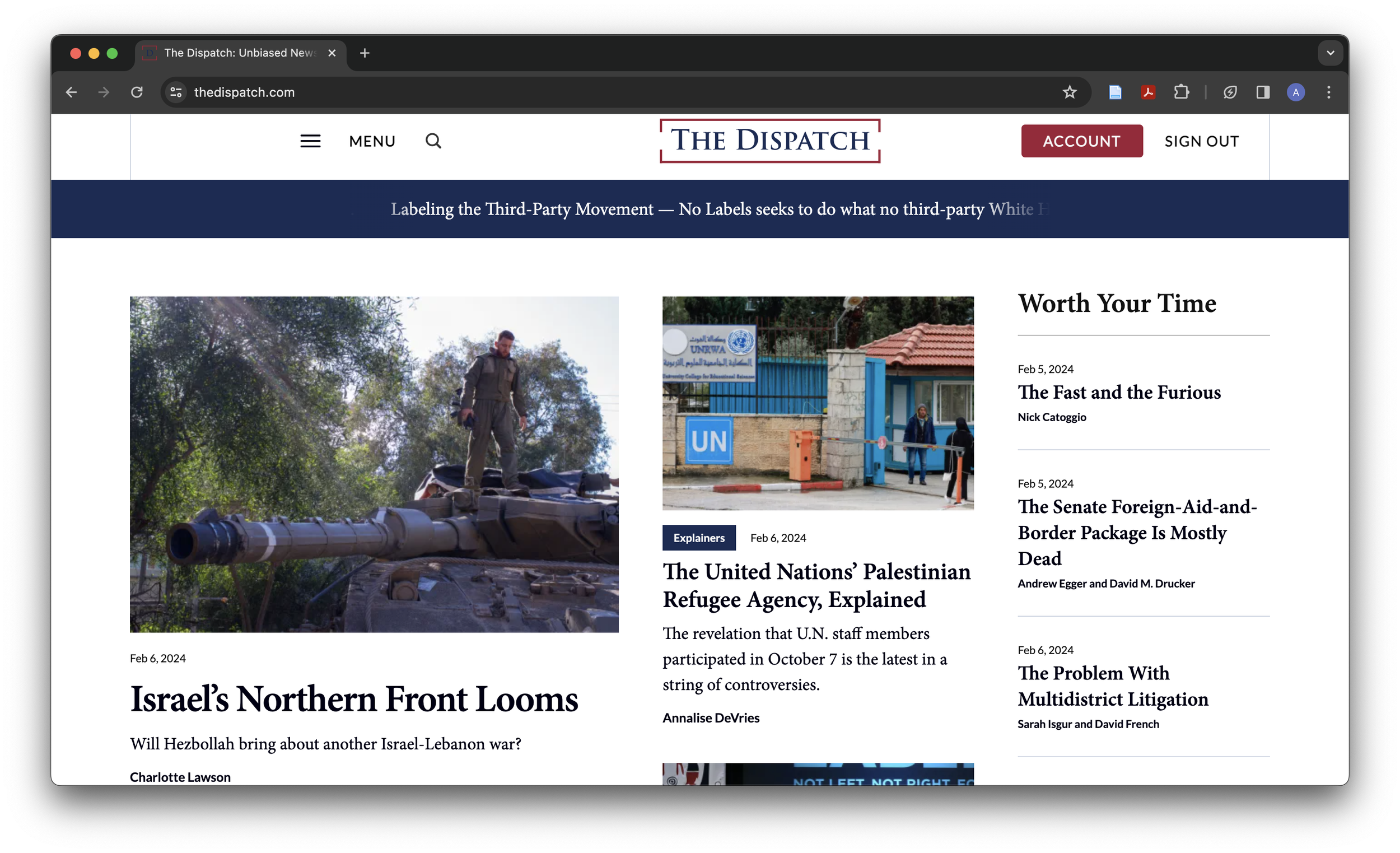Click the Adobe Acrobat extension icon
This screenshot has width=1400, height=853.
point(1148,92)
